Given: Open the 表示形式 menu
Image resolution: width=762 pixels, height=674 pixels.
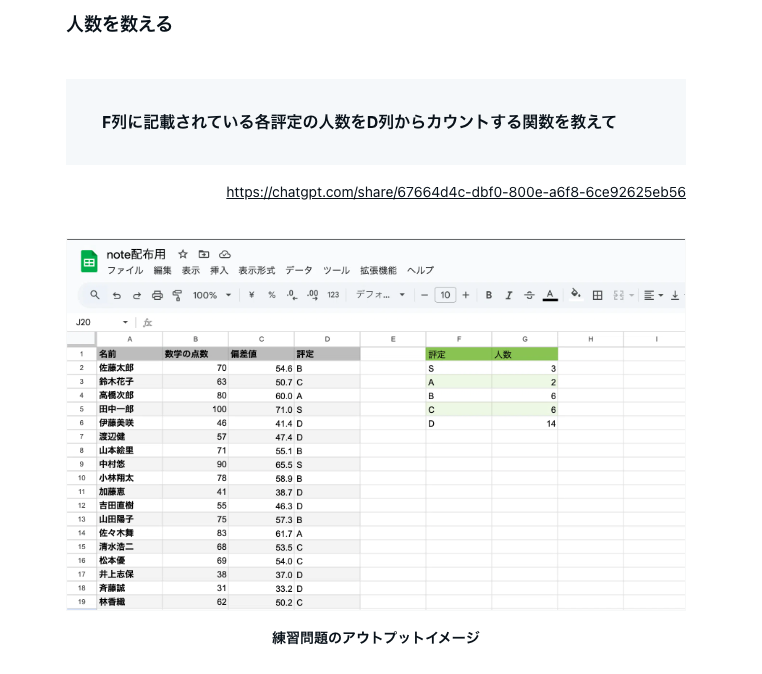Looking at the screenshot, I should pyautogui.click(x=257, y=270).
